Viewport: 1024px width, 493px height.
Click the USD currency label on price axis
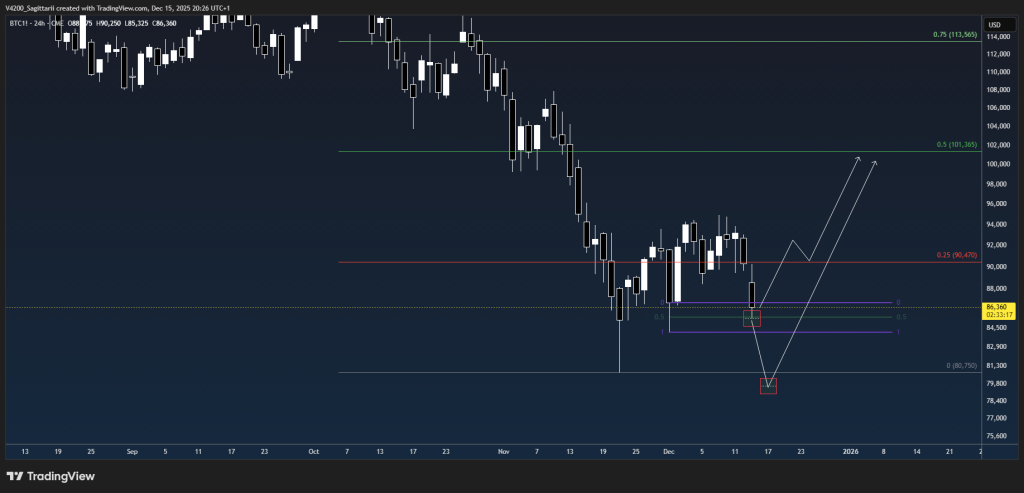995,24
